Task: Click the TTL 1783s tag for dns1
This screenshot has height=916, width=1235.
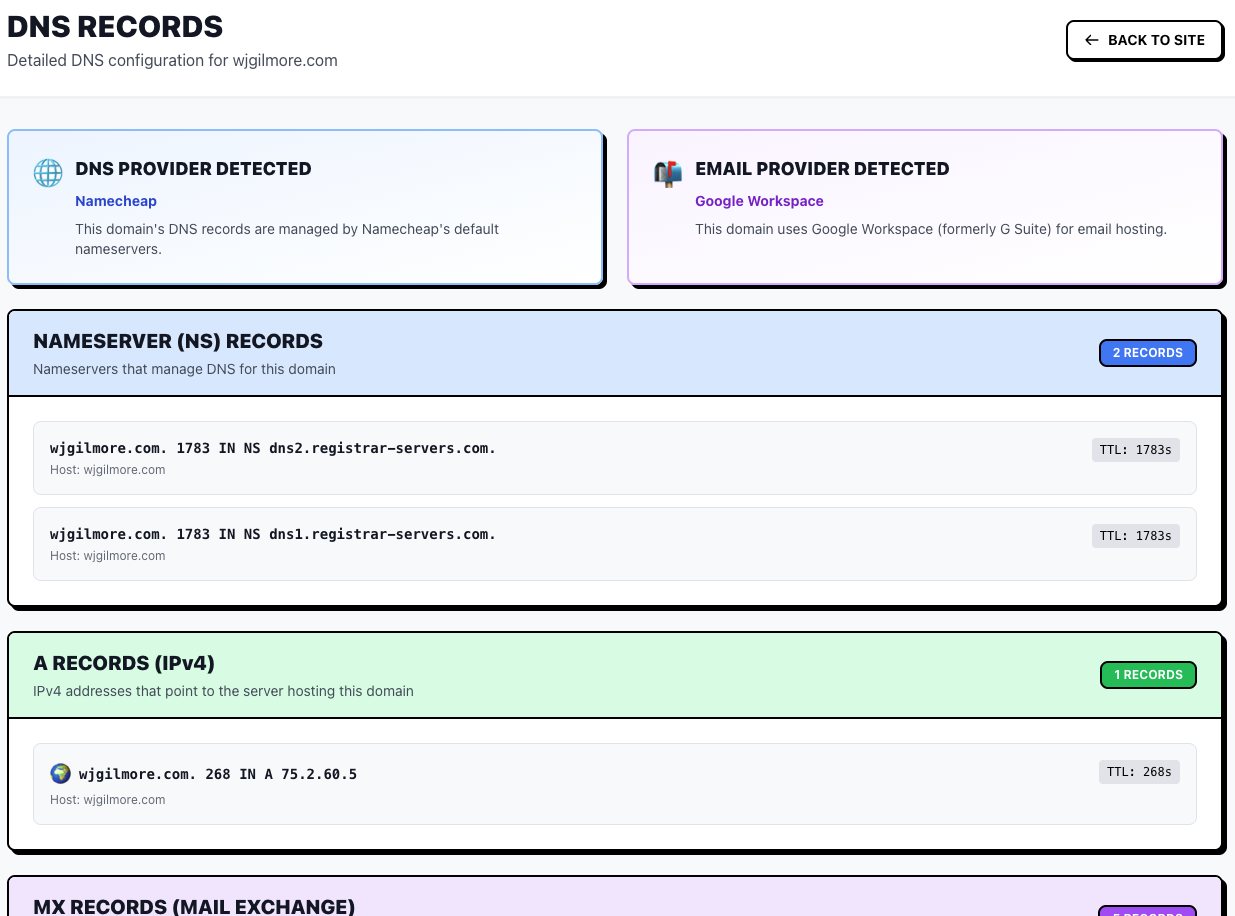Action: tap(1135, 536)
